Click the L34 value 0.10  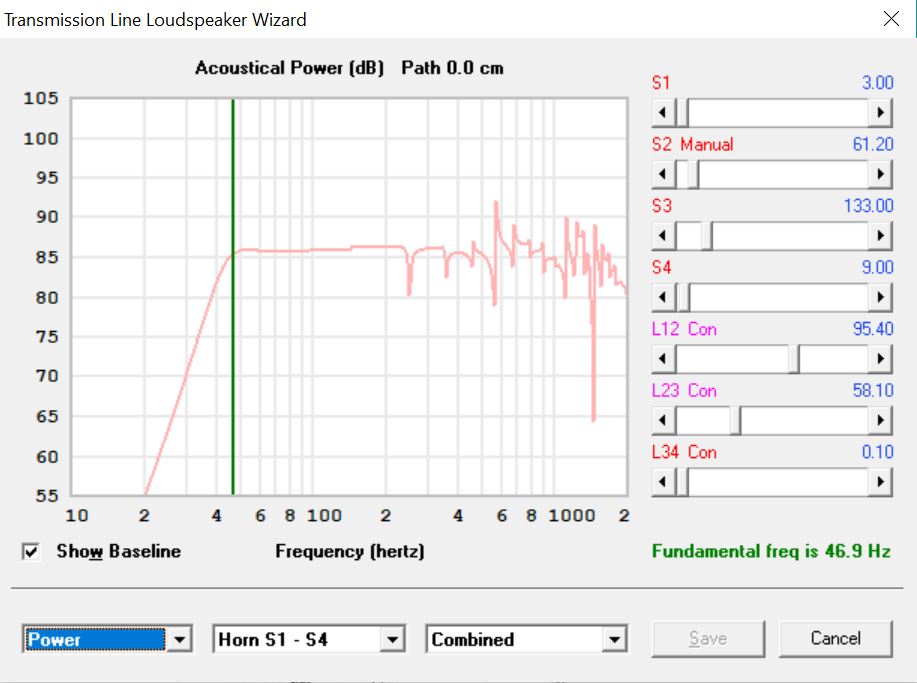[877, 452]
